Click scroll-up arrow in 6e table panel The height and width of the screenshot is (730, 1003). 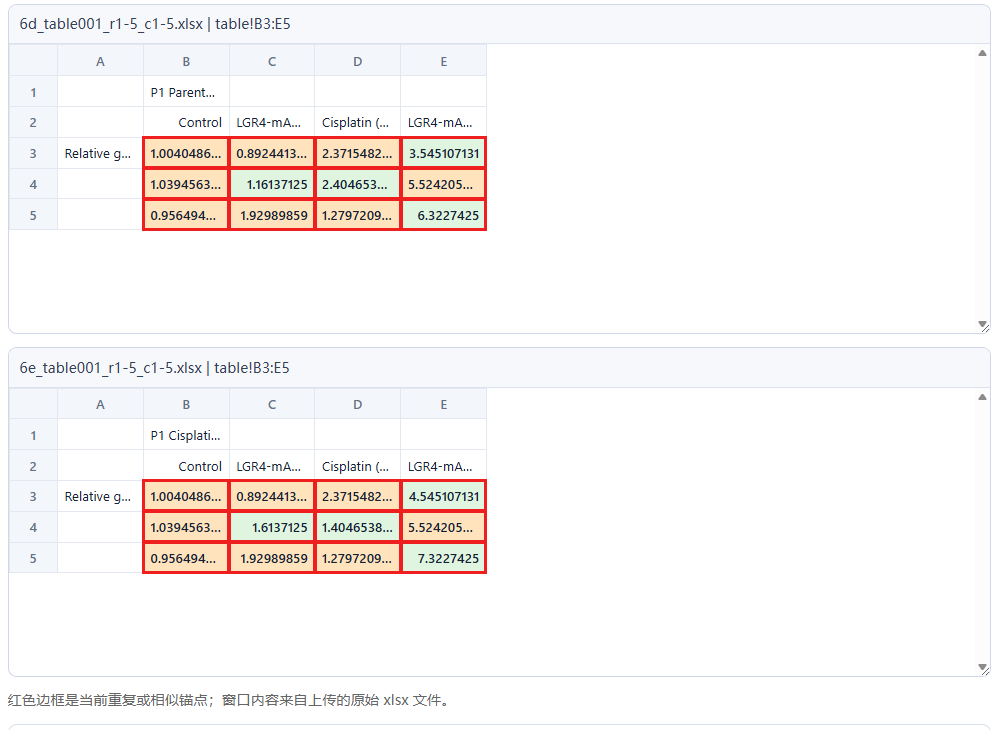pyautogui.click(x=983, y=397)
